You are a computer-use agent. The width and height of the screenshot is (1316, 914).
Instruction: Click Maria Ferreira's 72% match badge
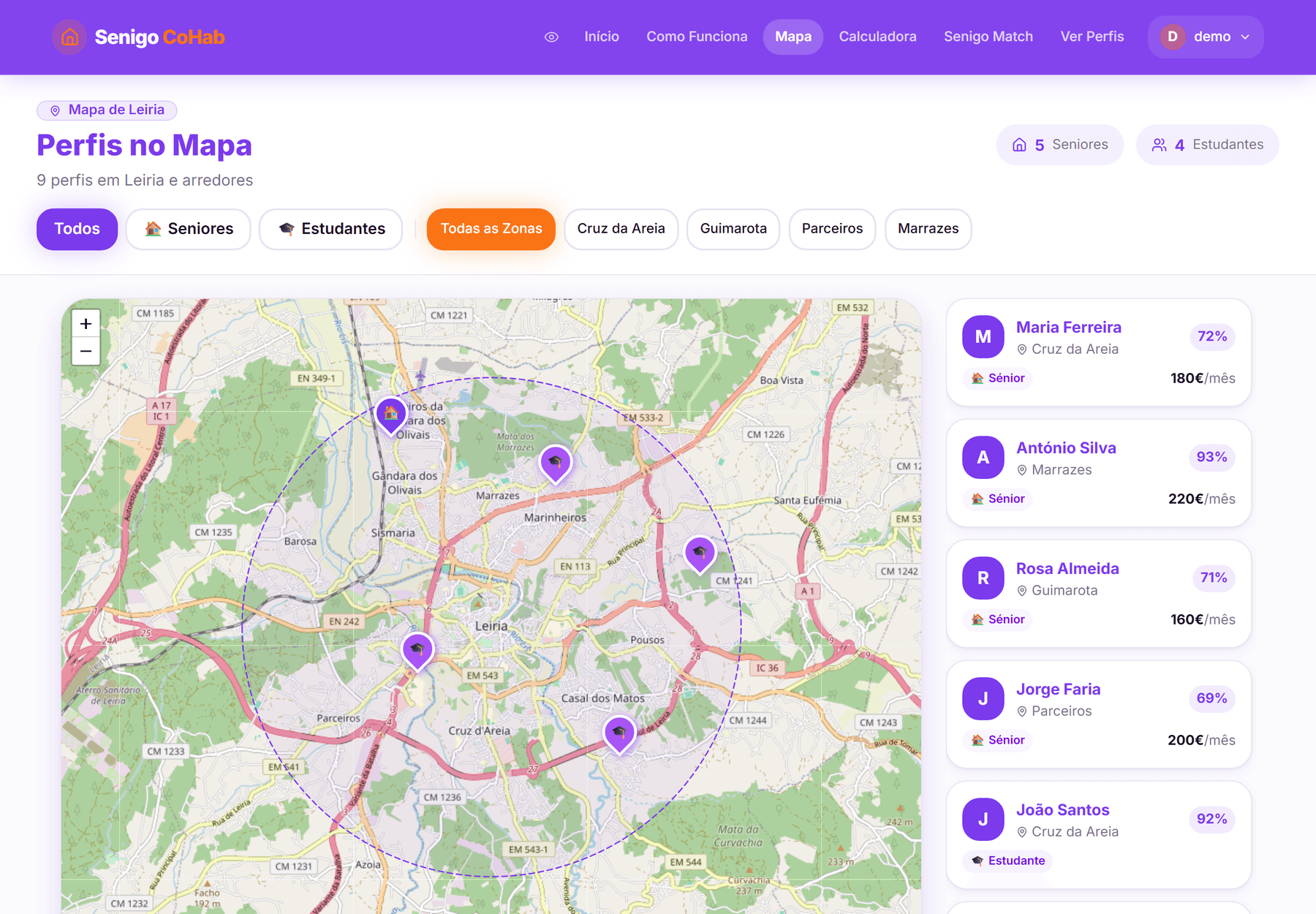coord(1212,336)
